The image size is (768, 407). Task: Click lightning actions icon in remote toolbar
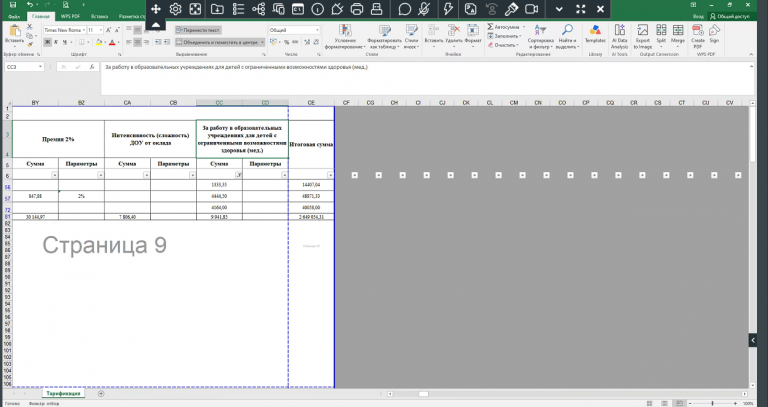click(448, 9)
